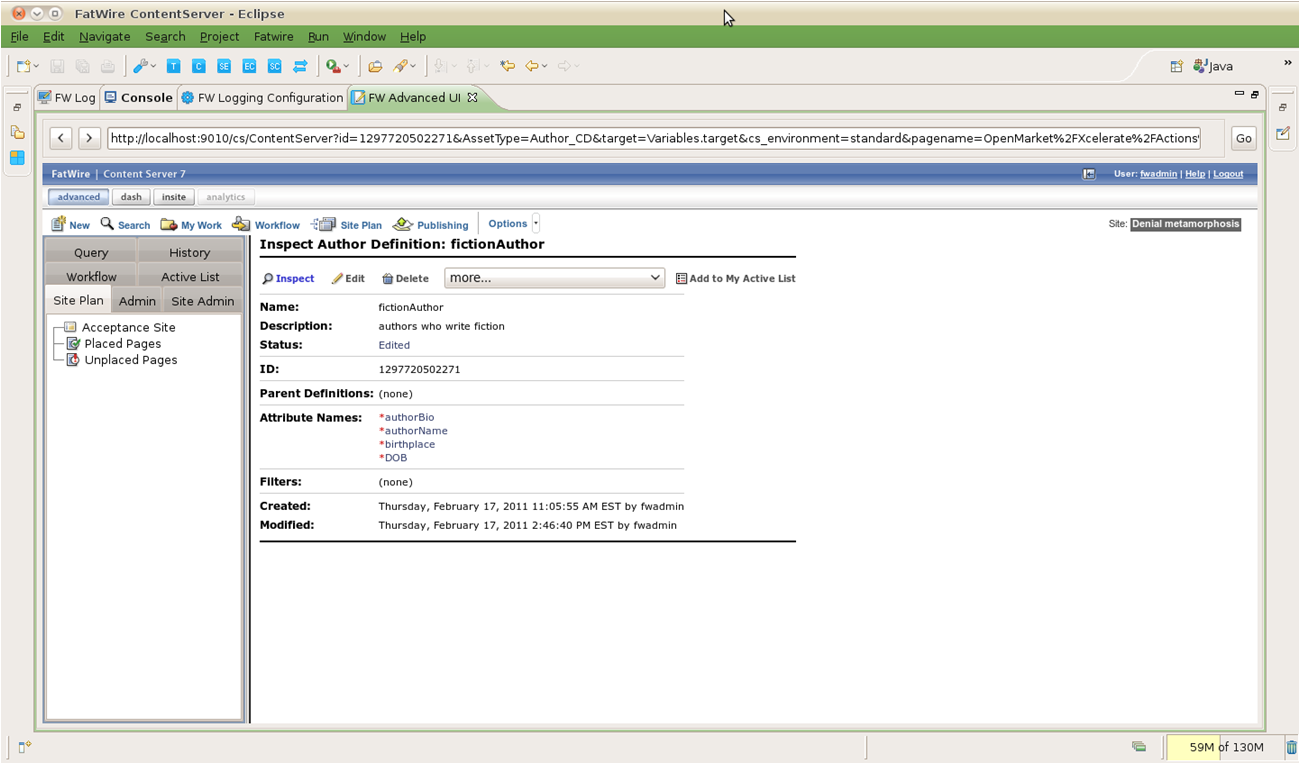Click the Publishing icon in FatWire toolbar
1300x764 pixels.
click(x=402, y=224)
